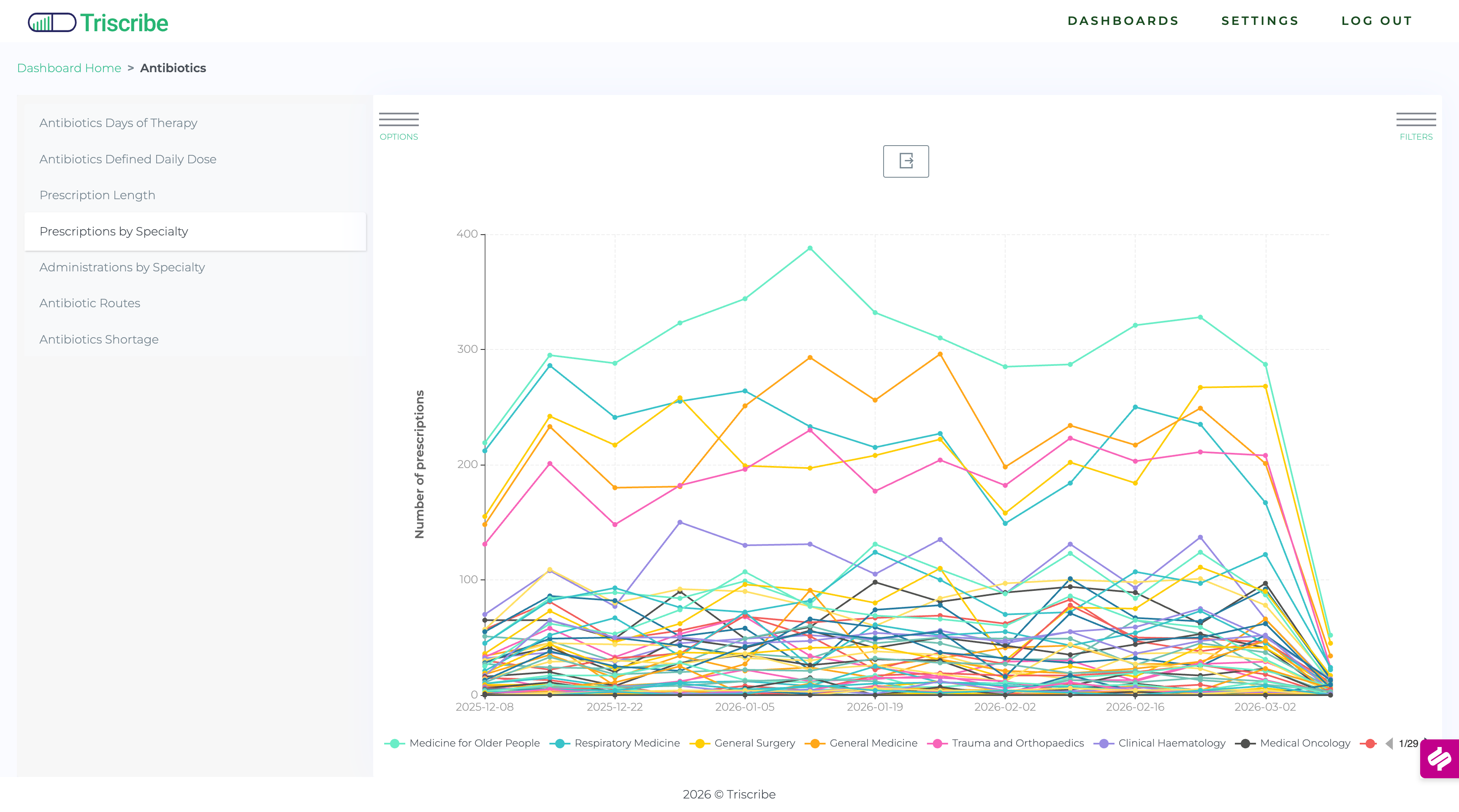Click the orange General Medicine color marker
The image size is (1459, 812).
tap(816, 743)
